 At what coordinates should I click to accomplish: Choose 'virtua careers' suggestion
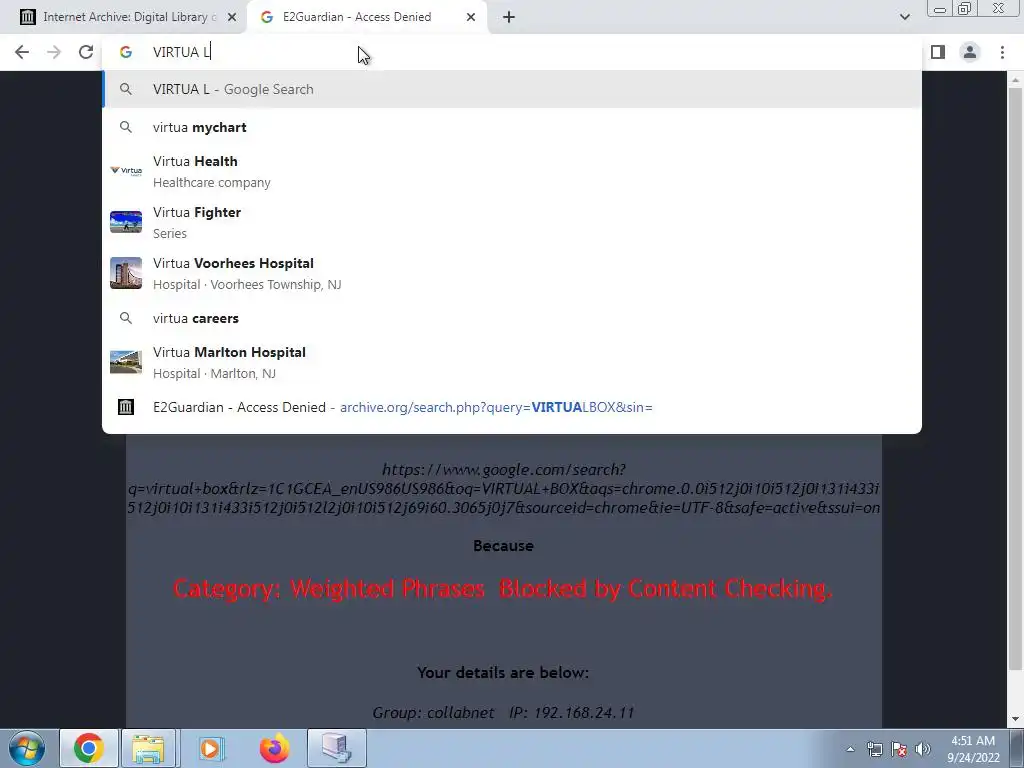(x=512, y=318)
